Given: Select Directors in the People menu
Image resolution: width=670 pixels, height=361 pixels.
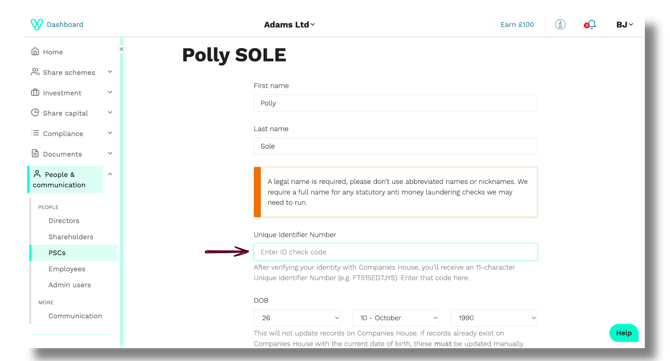Looking at the screenshot, I should click(x=64, y=220).
